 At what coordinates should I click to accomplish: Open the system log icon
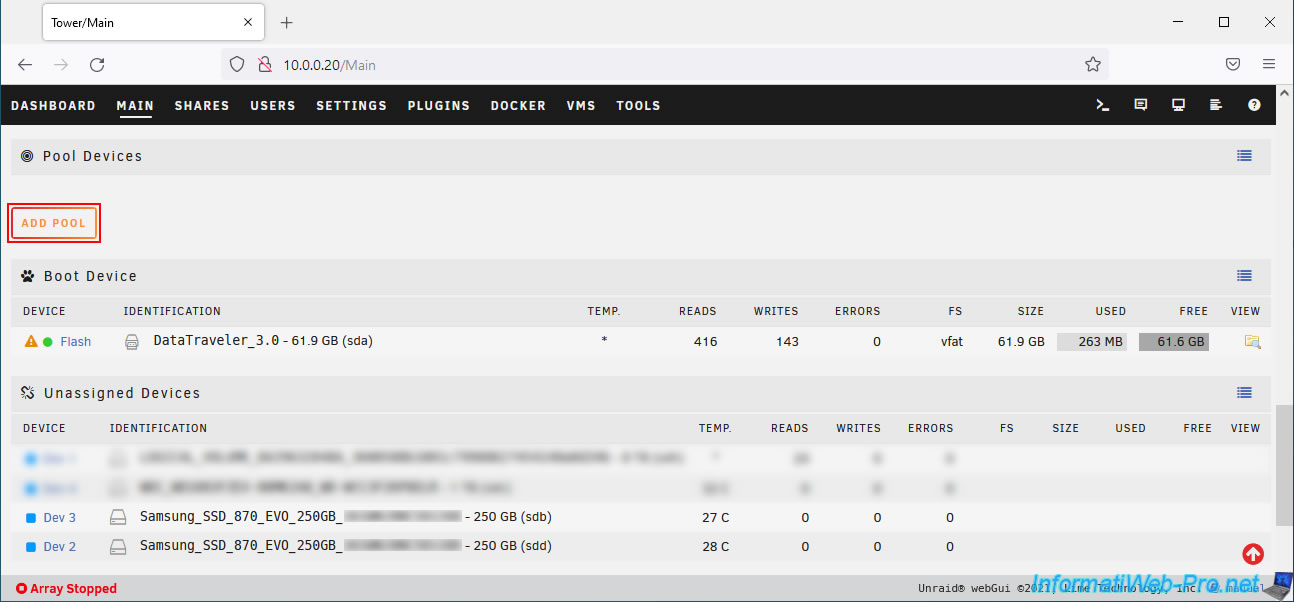coord(1216,105)
